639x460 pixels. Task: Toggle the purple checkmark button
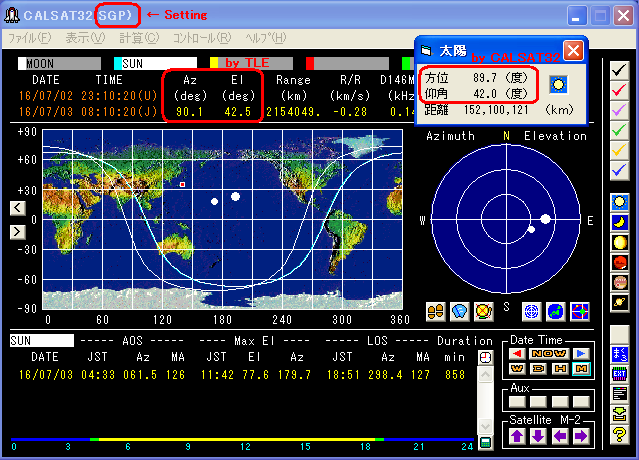619,110
